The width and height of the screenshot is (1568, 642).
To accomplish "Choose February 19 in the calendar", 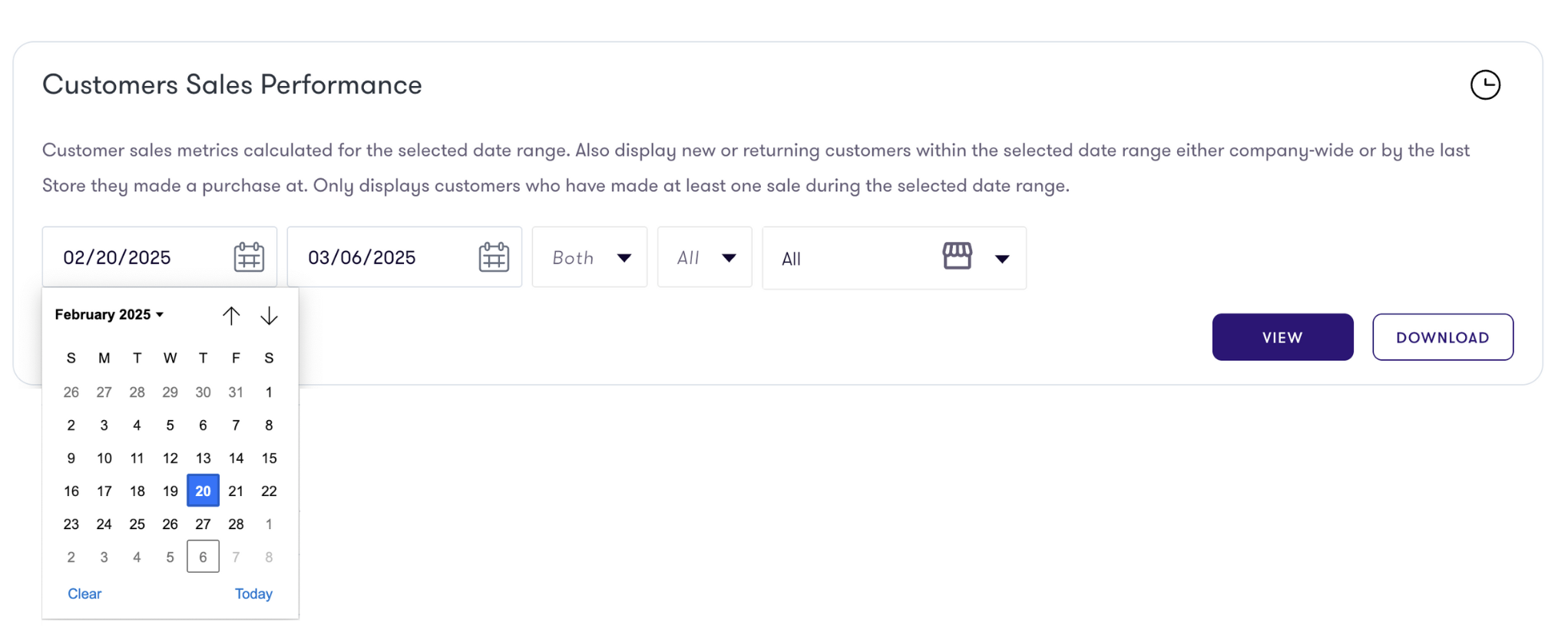I will point(170,491).
